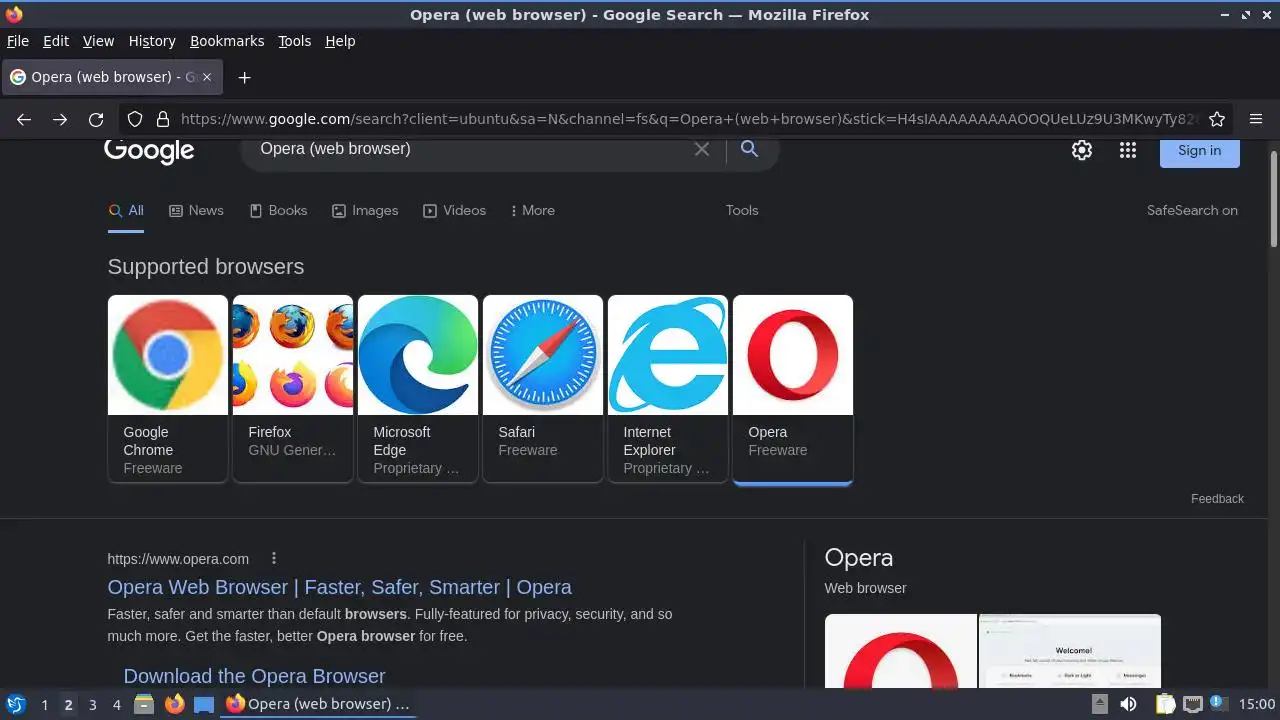
Task: Switch to workspace 4
Action: pos(116,705)
